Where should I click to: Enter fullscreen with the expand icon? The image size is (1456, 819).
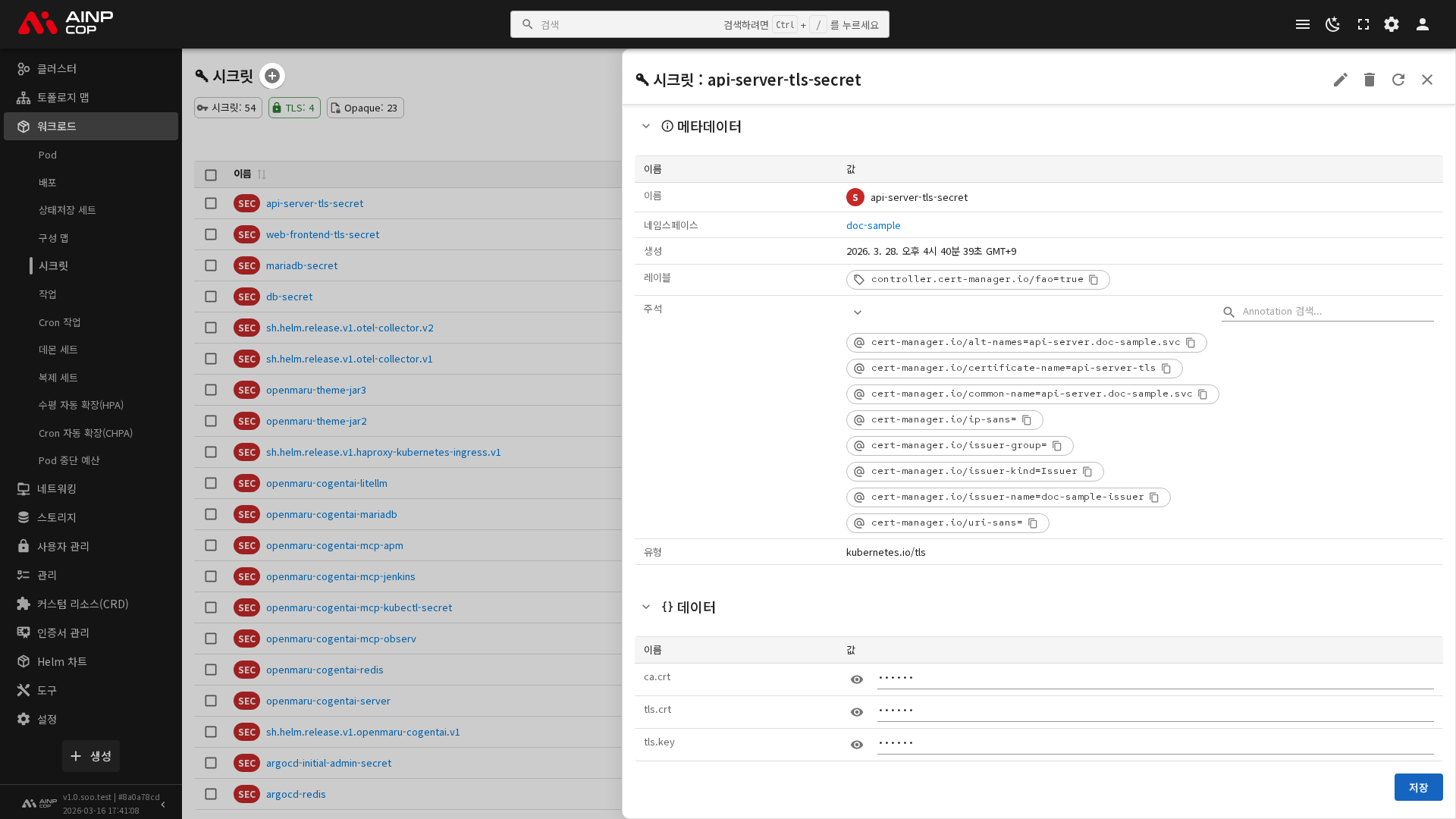[1363, 24]
